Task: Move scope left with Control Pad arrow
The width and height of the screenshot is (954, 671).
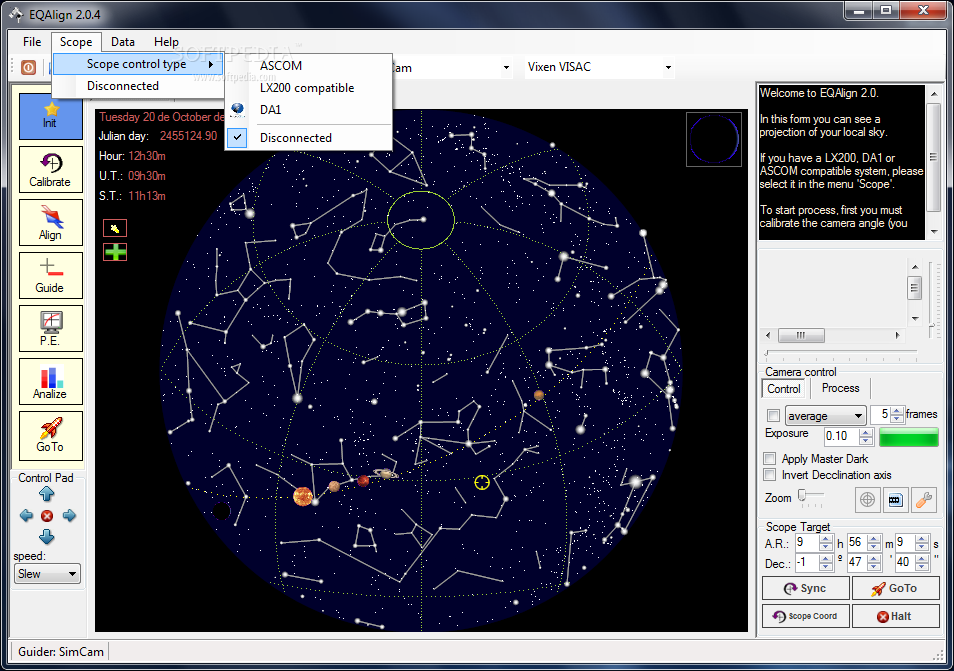Action: click(x=26, y=516)
